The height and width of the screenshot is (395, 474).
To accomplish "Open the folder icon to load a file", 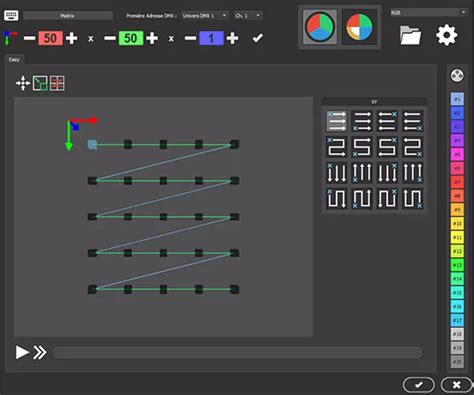I will coord(410,35).
